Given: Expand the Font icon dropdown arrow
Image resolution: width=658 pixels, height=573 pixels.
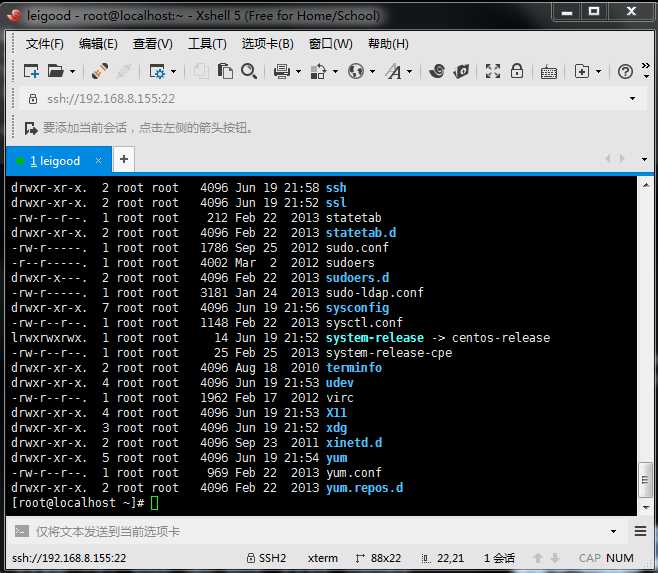Looking at the screenshot, I should 410,72.
